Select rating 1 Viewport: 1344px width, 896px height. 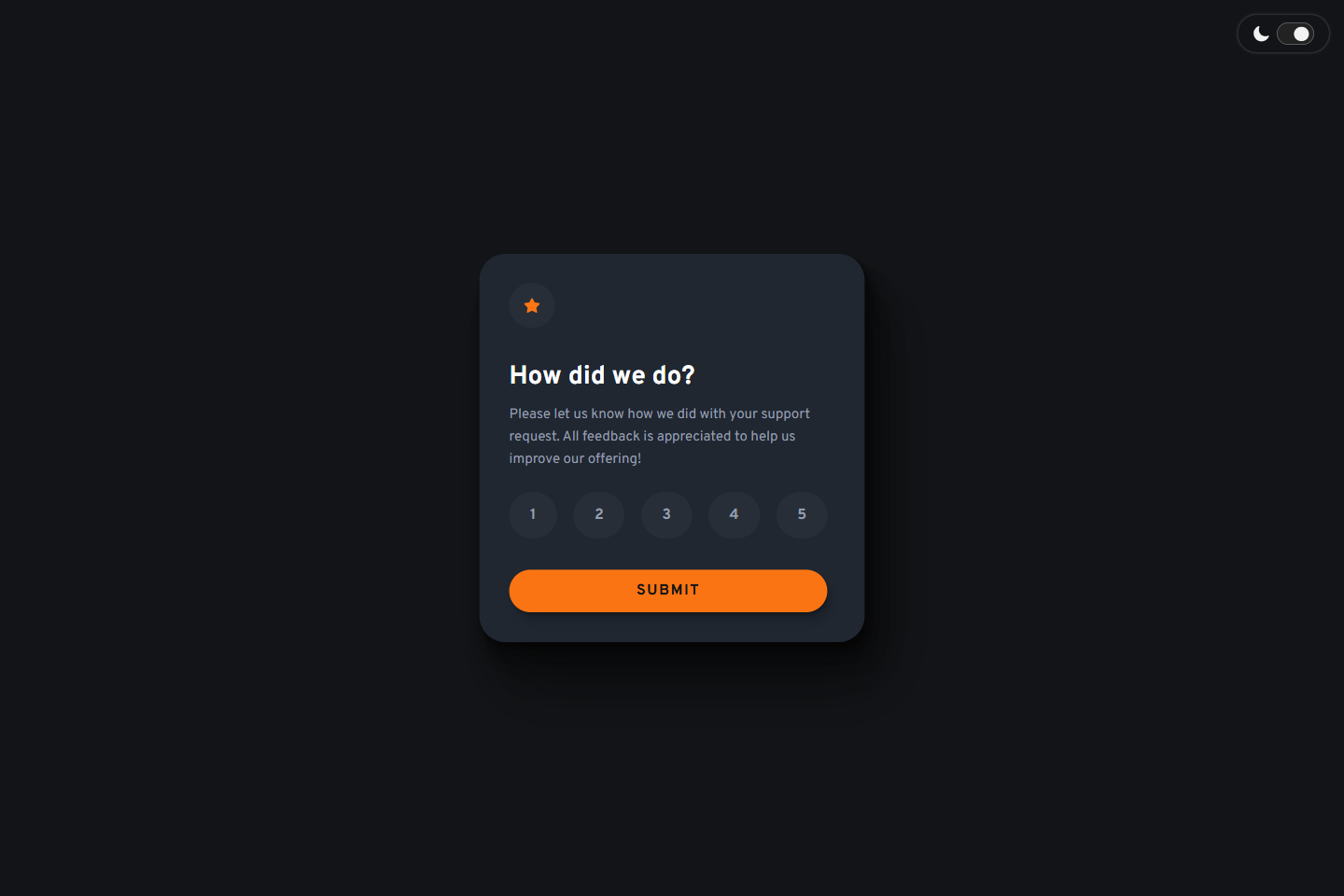pyautogui.click(x=533, y=514)
